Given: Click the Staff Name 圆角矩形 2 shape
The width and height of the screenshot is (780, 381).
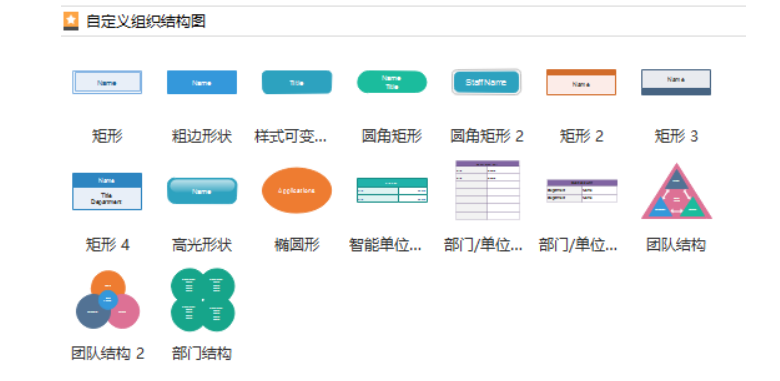Looking at the screenshot, I should click(486, 82).
